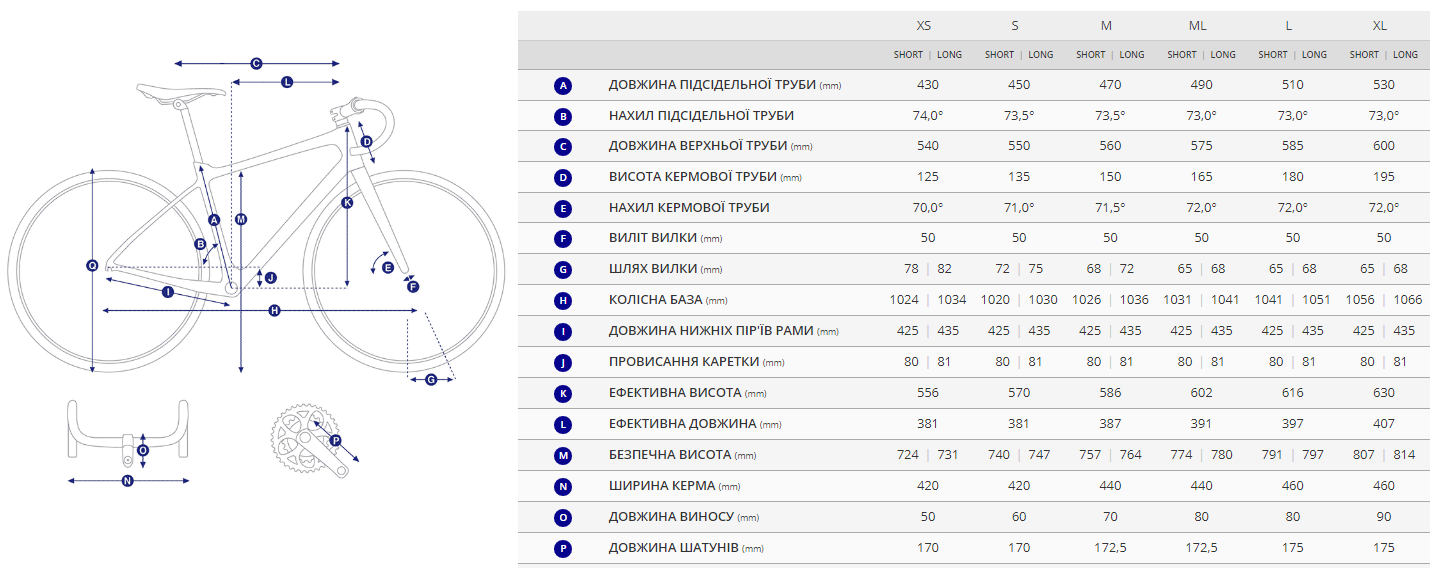This screenshot has width=1438, height=568.
Task: Click the M badge beside БЕЗПЕЧНА ВИСОТА
Action: pyautogui.click(x=563, y=455)
